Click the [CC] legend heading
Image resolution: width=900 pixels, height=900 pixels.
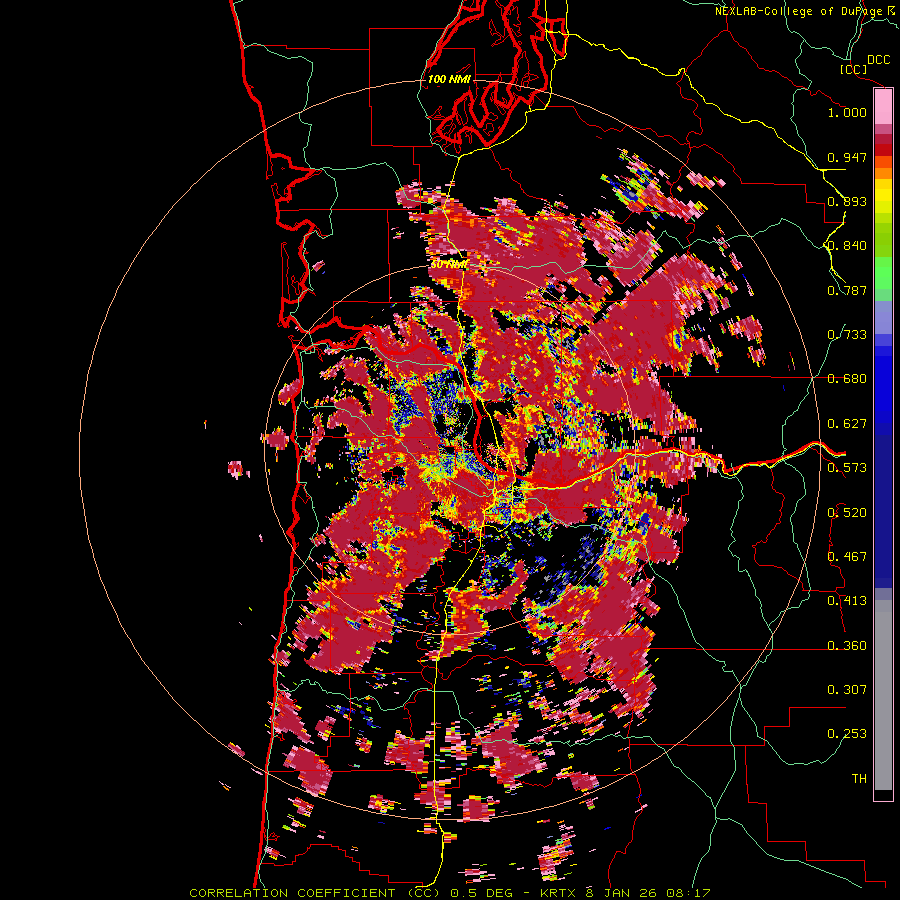pos(853,69)
